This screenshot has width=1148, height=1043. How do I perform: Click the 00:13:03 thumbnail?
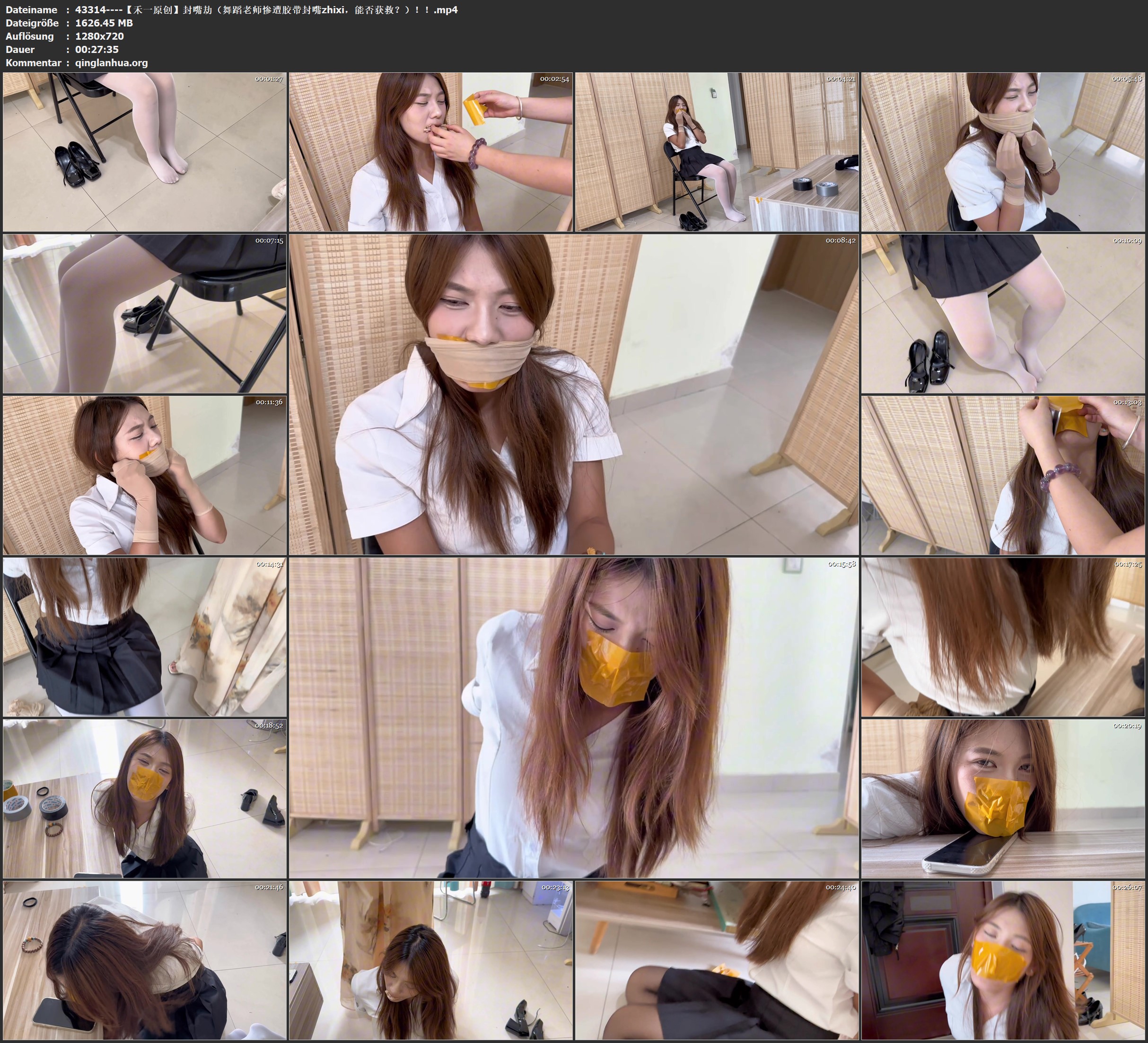point(1003,475)
